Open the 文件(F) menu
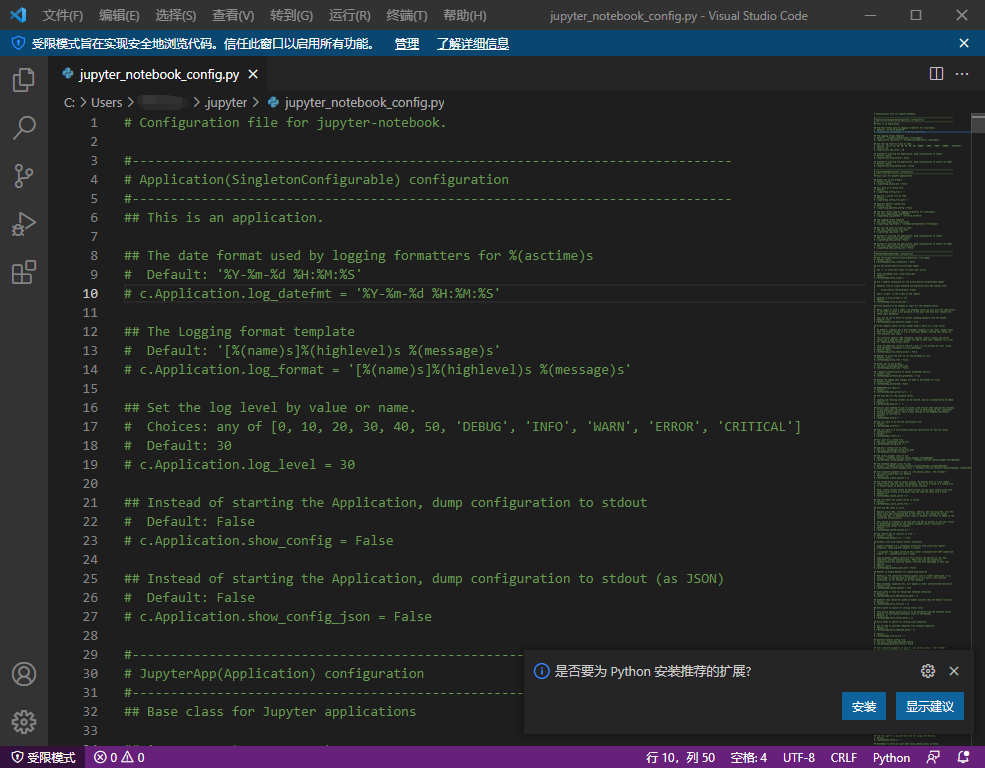Image resolution: width=985 pixels, height=768 pixels. click(x=63, y=15)
